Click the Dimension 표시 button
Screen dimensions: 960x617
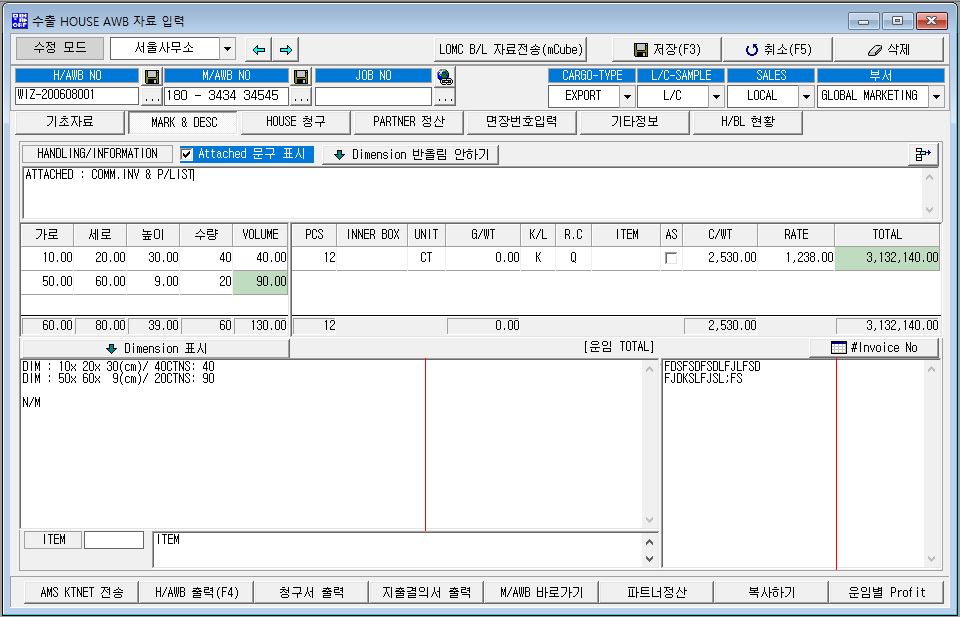(x=156, y=348)
